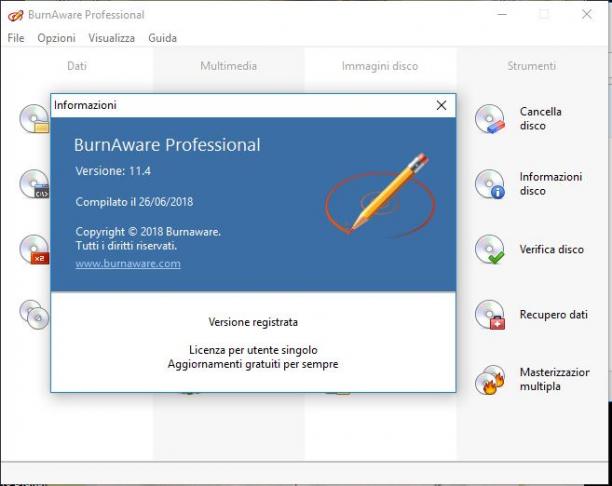This screenshot has height=486, width=612.
Task: Click the BurnAware Professional heading in dialog
Action: pyautogui.click(x=167, y=145)
